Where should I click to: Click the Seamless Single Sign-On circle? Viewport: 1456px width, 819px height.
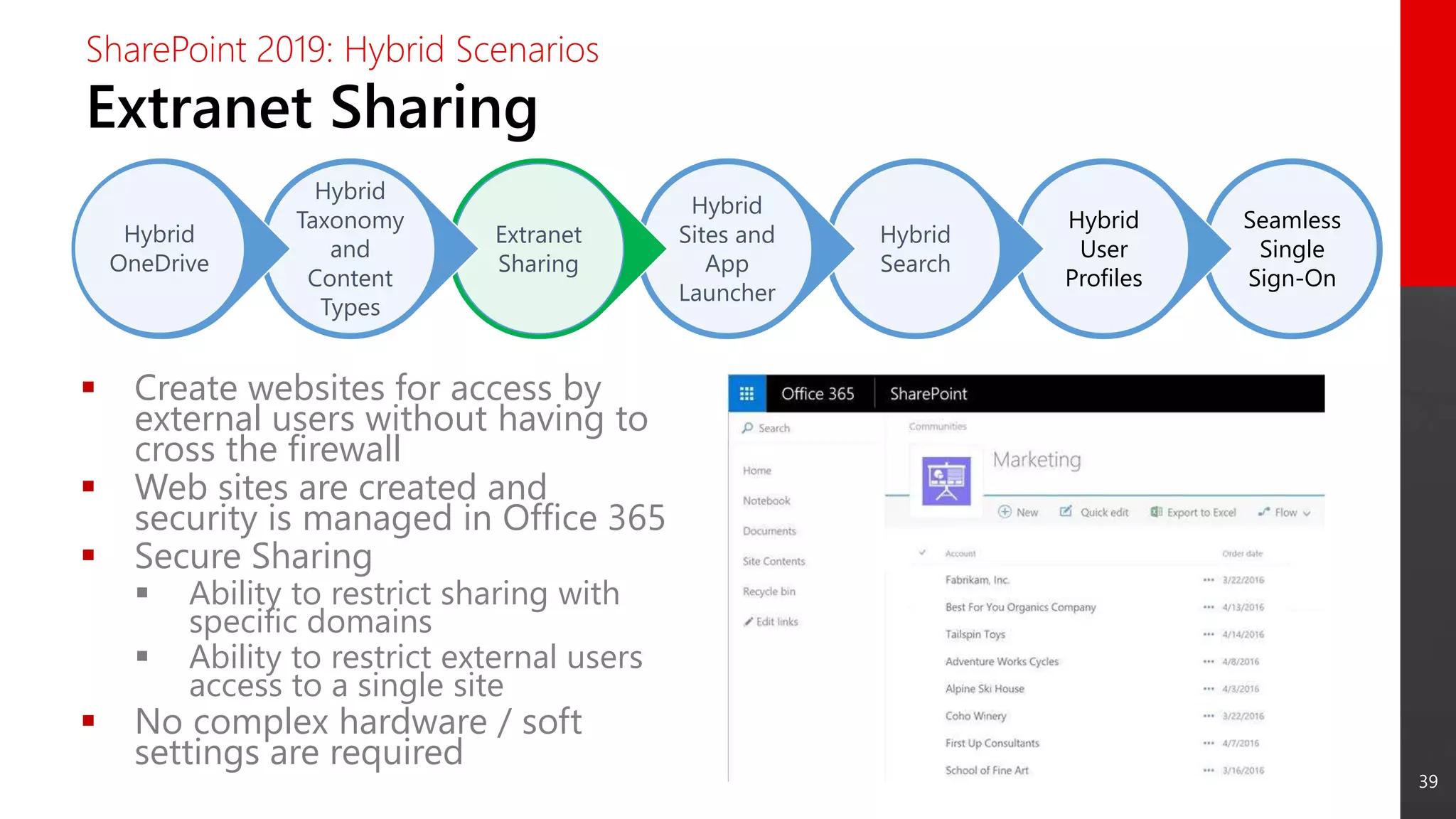(x=1292, y=248)
